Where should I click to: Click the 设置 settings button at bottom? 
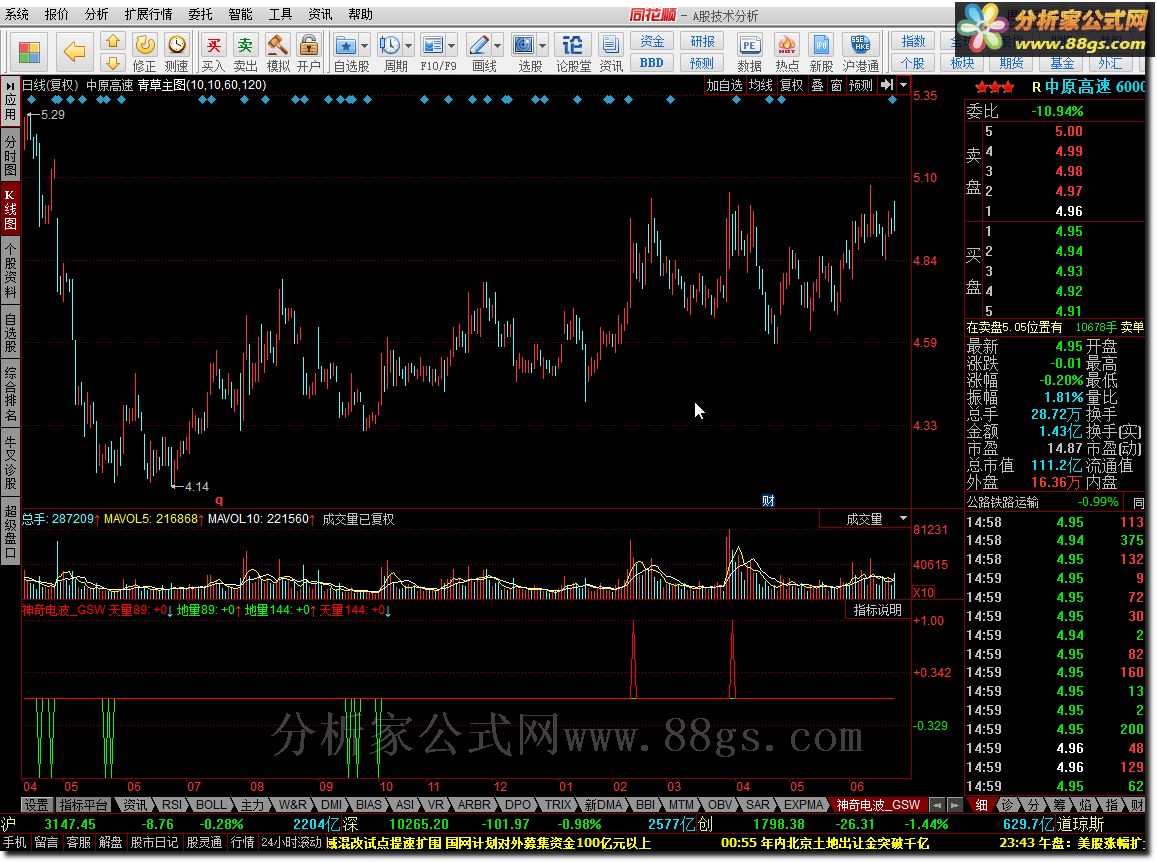[36, 804]
